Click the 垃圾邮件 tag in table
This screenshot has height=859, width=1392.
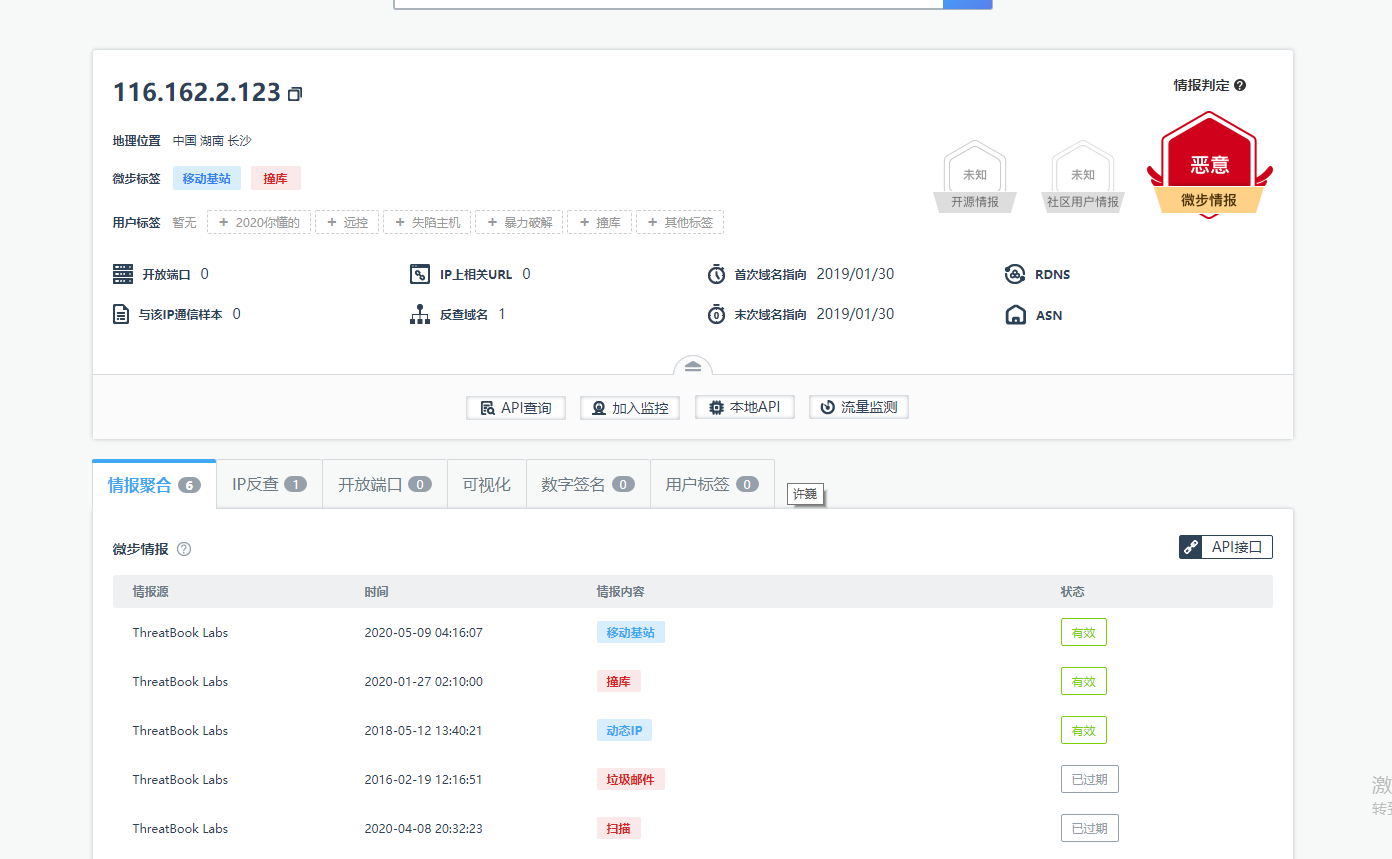point(631,779)
